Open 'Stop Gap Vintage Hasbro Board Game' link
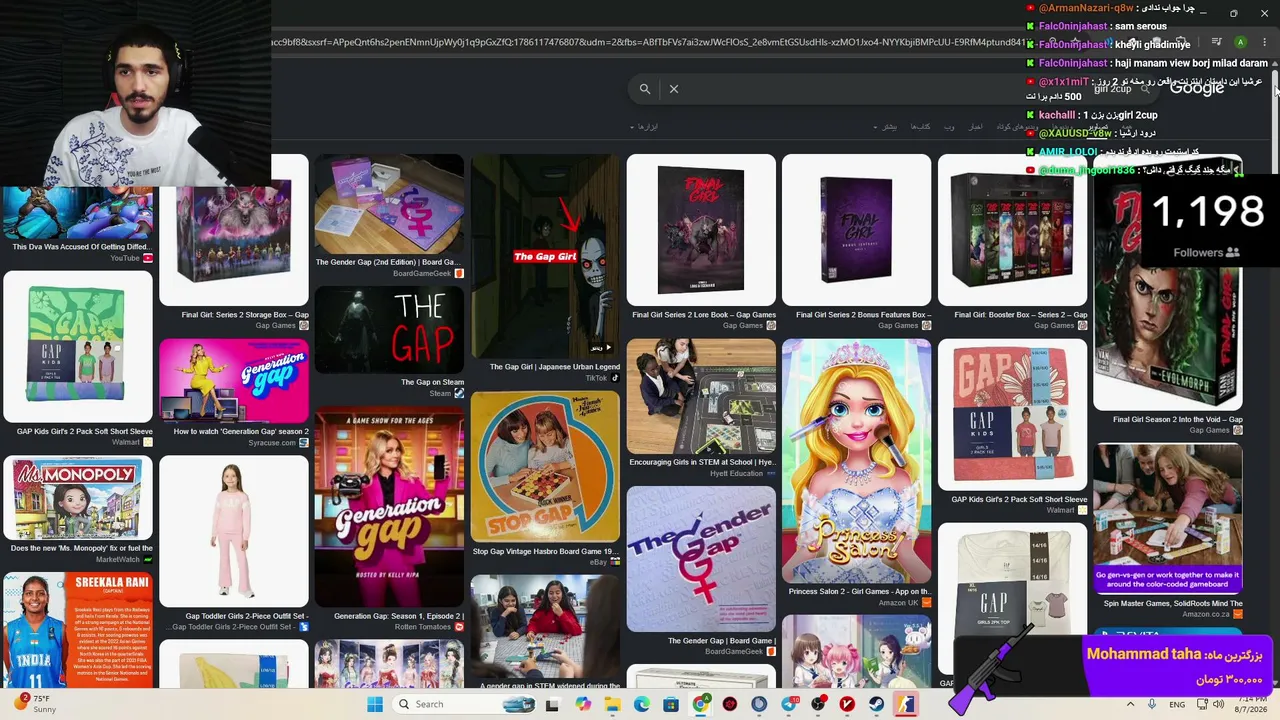 tap(545, 551)
